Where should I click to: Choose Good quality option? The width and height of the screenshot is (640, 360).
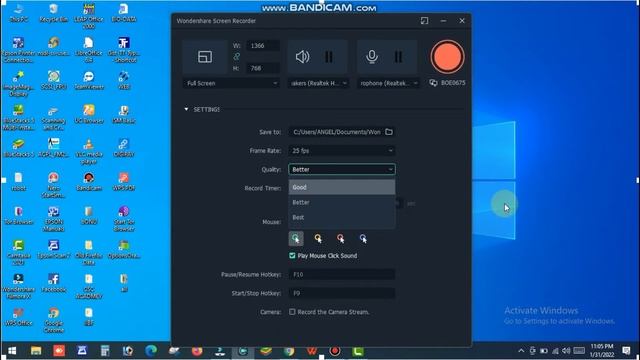[x=342, y=187]
